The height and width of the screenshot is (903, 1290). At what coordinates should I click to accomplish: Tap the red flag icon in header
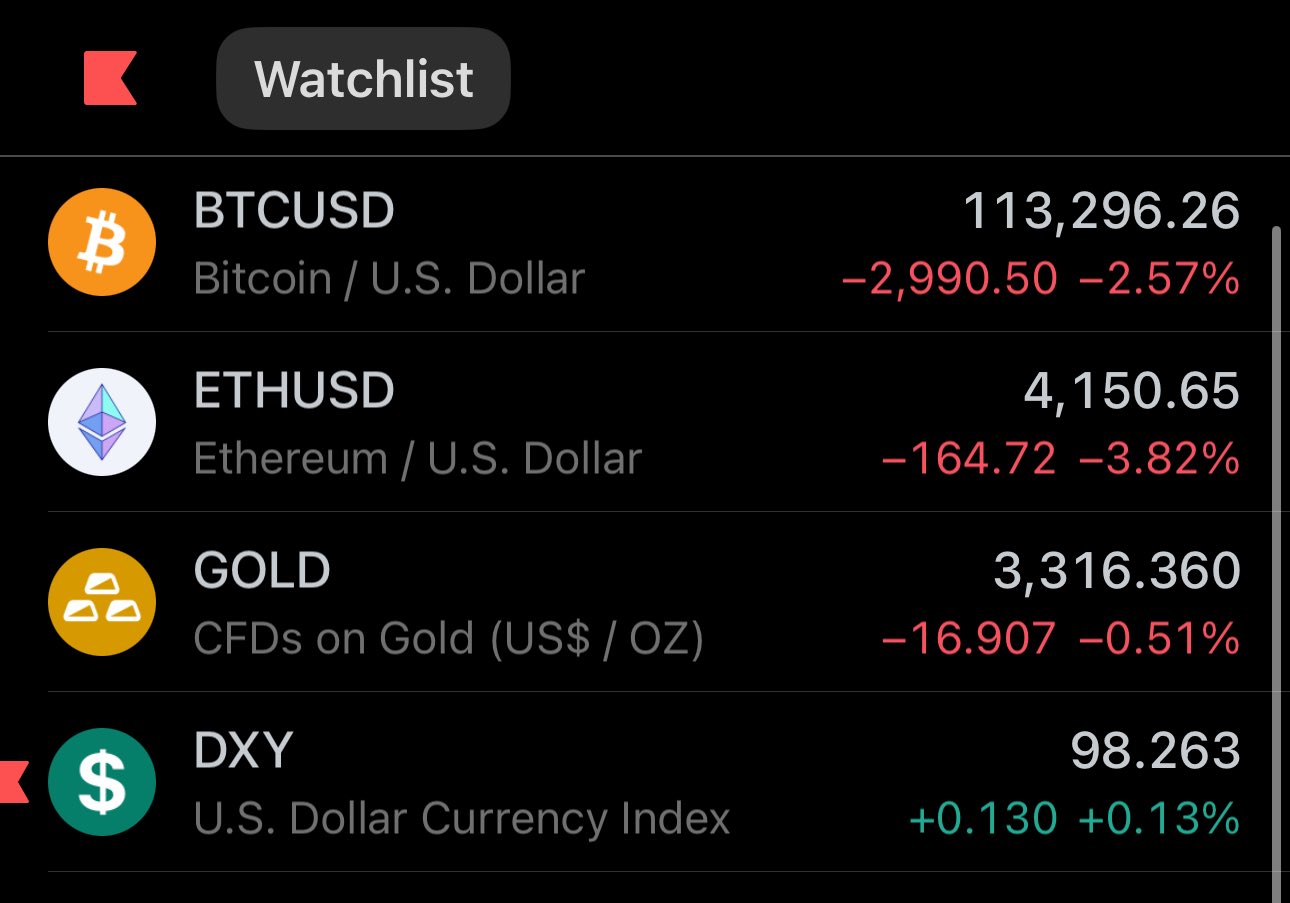coord(110,79)
